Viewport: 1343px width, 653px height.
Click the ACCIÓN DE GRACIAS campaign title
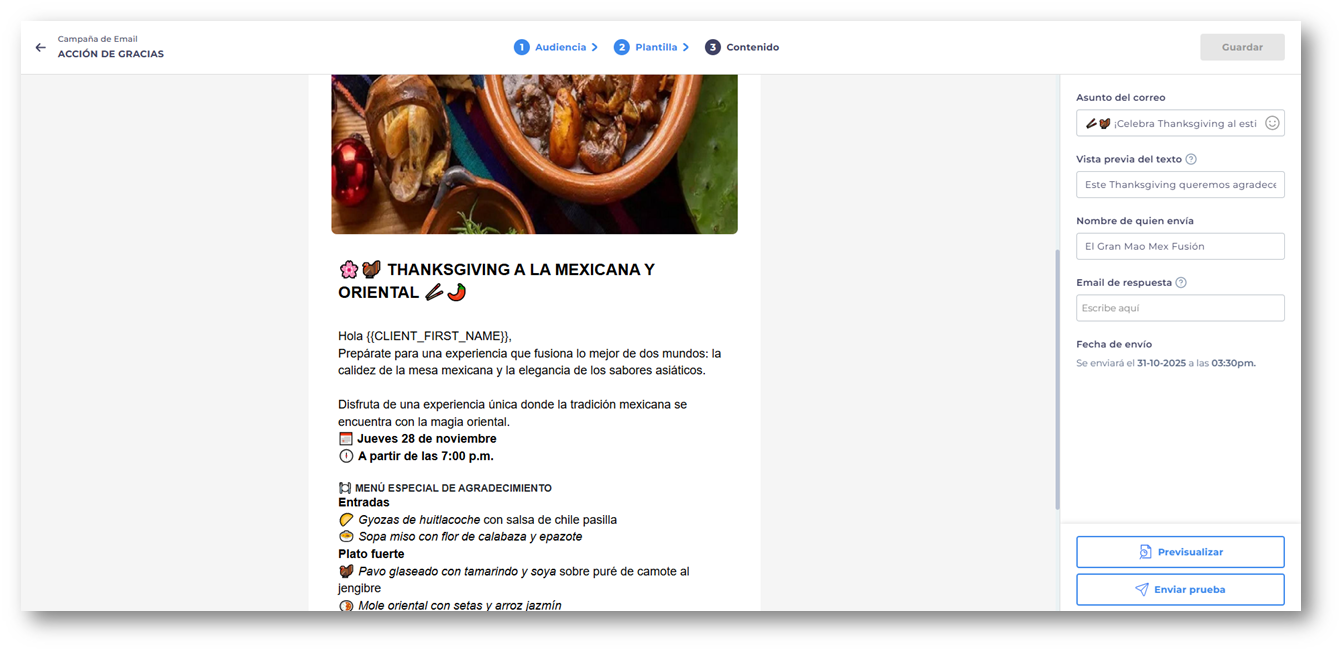pyautogui.click(x=110, y=54)
